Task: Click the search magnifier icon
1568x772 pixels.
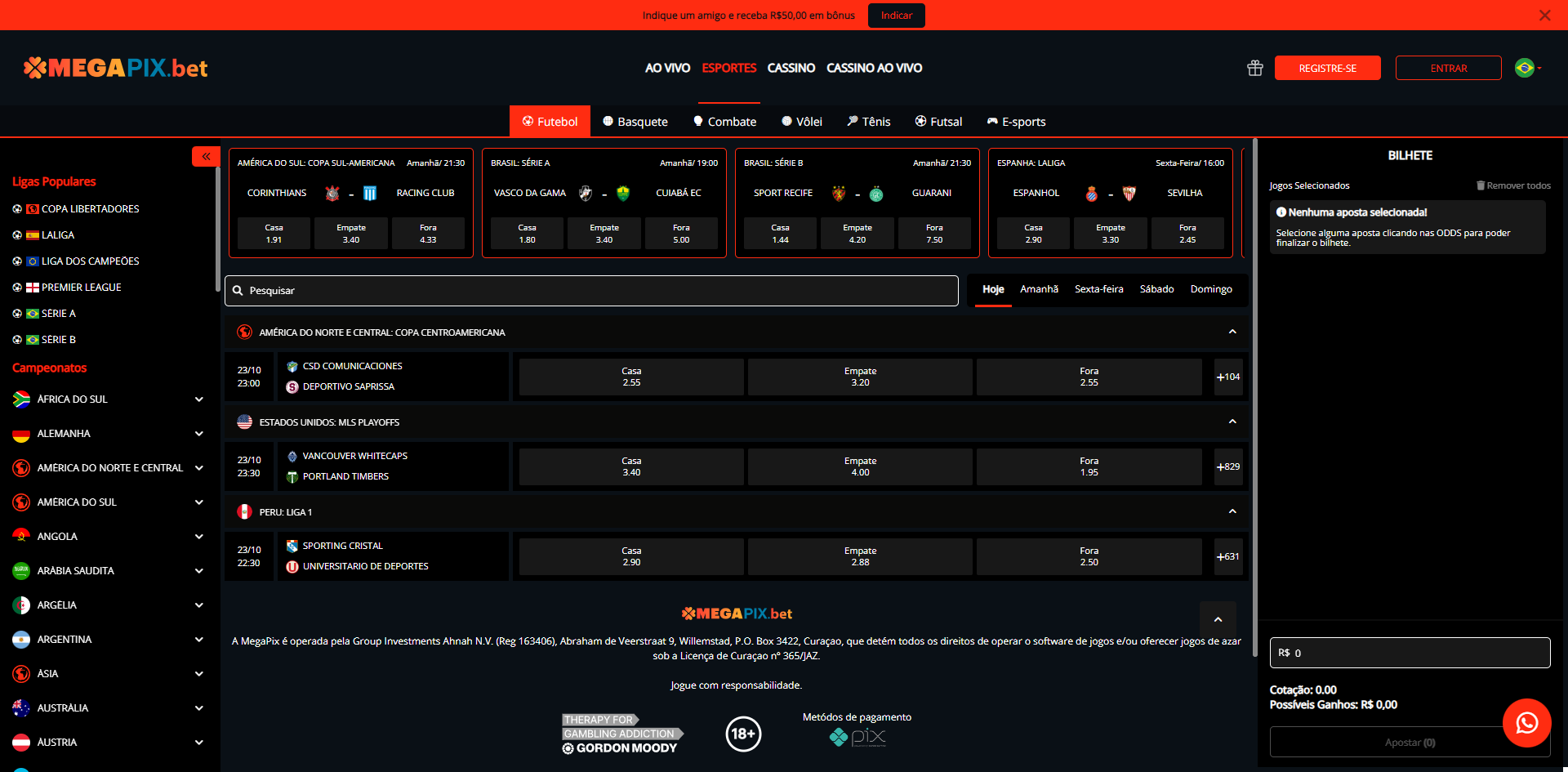Action: coord(238,291)
